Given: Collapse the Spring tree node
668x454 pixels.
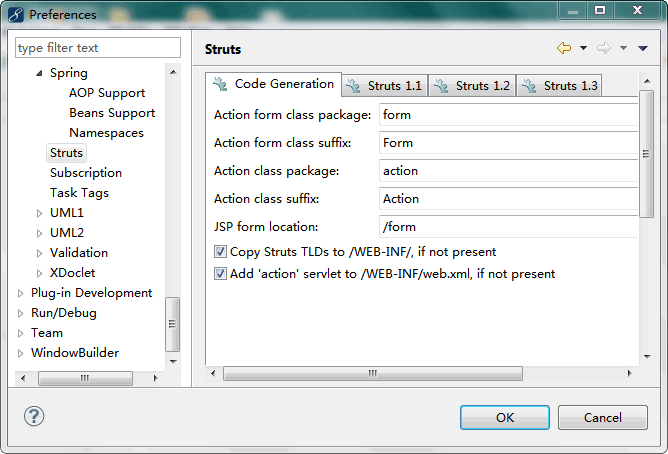Looking at the screenshot, I should pyautogui.click(x=39, y=73).
